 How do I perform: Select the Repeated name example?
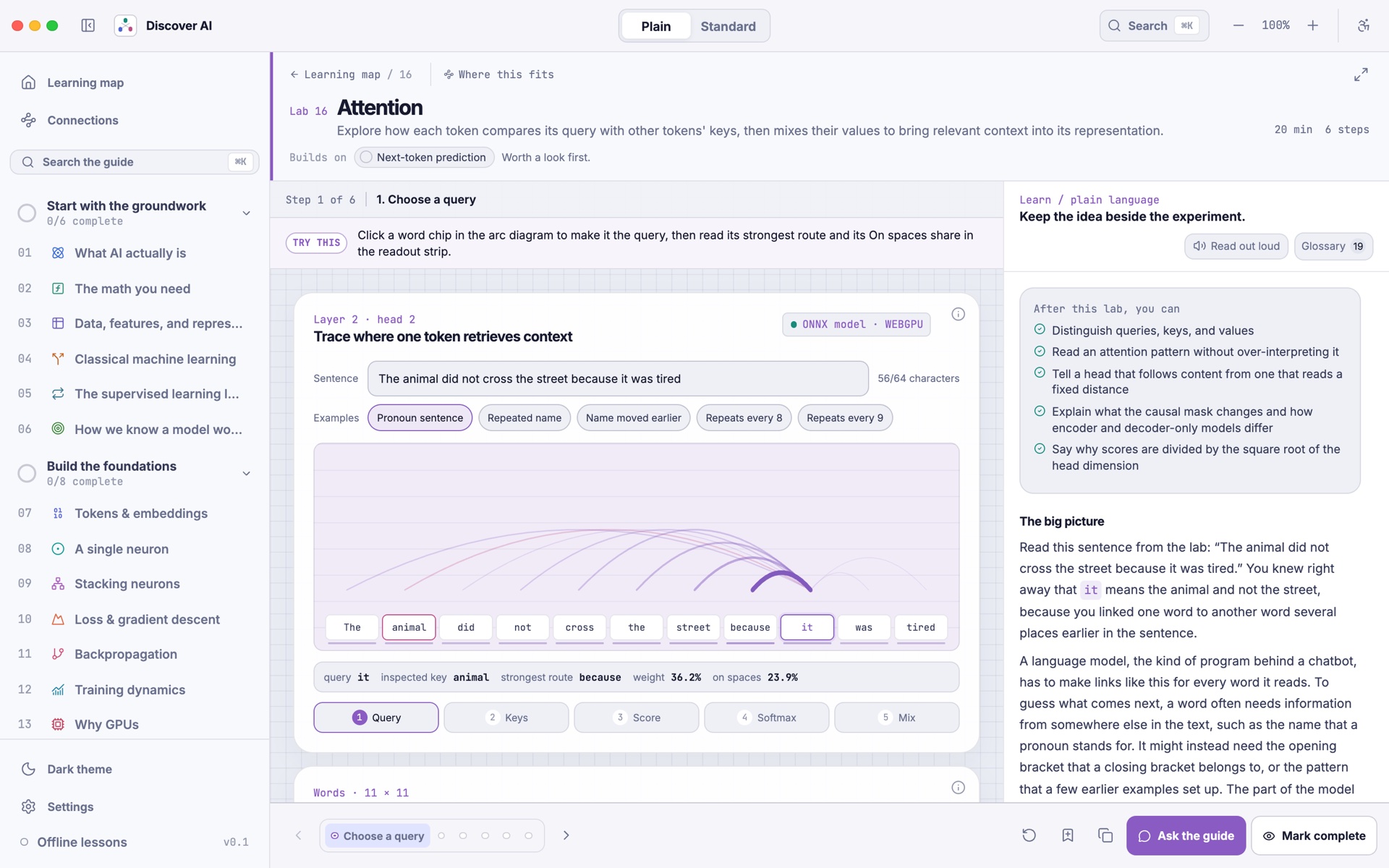click(x=524, y=417)
